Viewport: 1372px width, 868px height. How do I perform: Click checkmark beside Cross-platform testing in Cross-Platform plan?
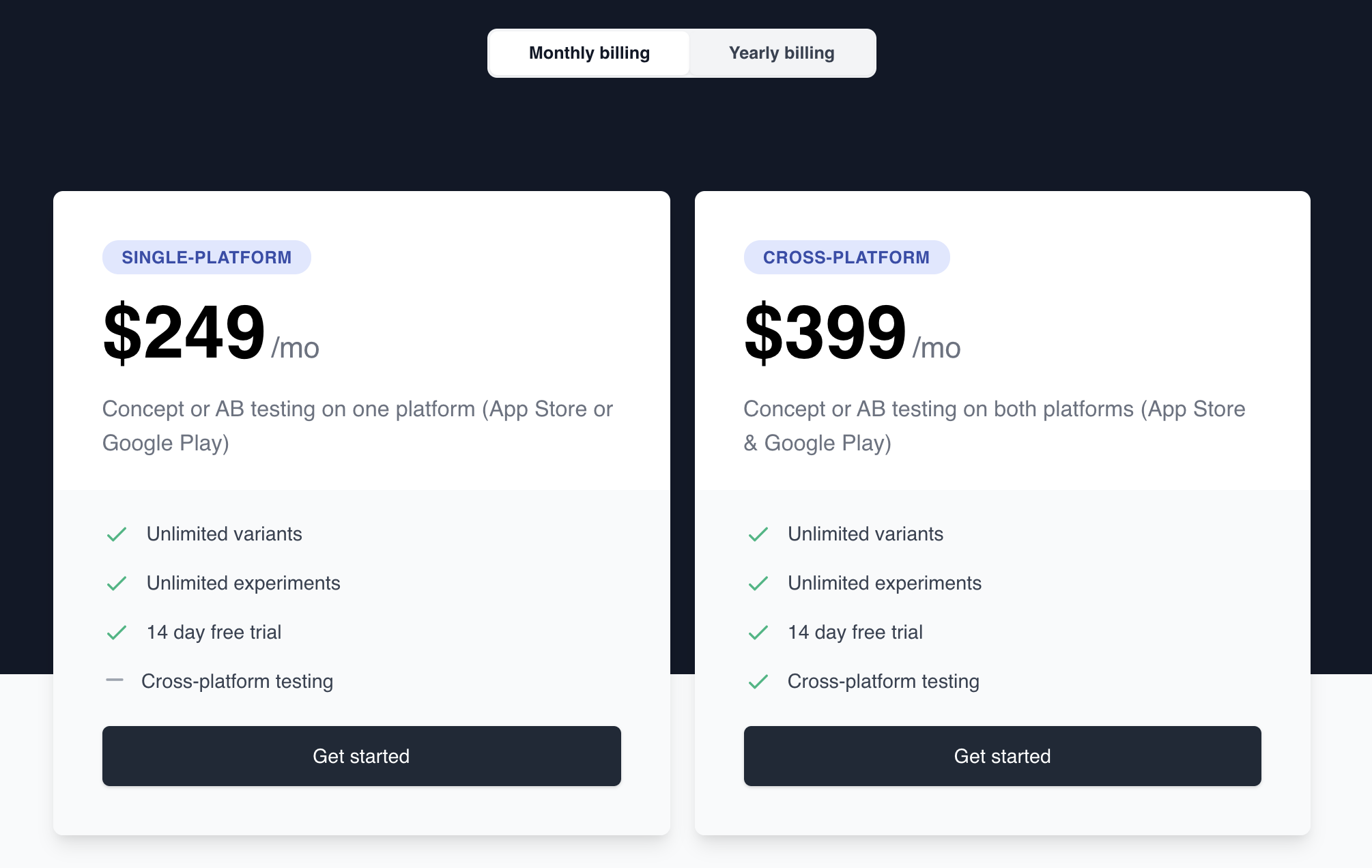pyautogui.click(x=758, y=682)
